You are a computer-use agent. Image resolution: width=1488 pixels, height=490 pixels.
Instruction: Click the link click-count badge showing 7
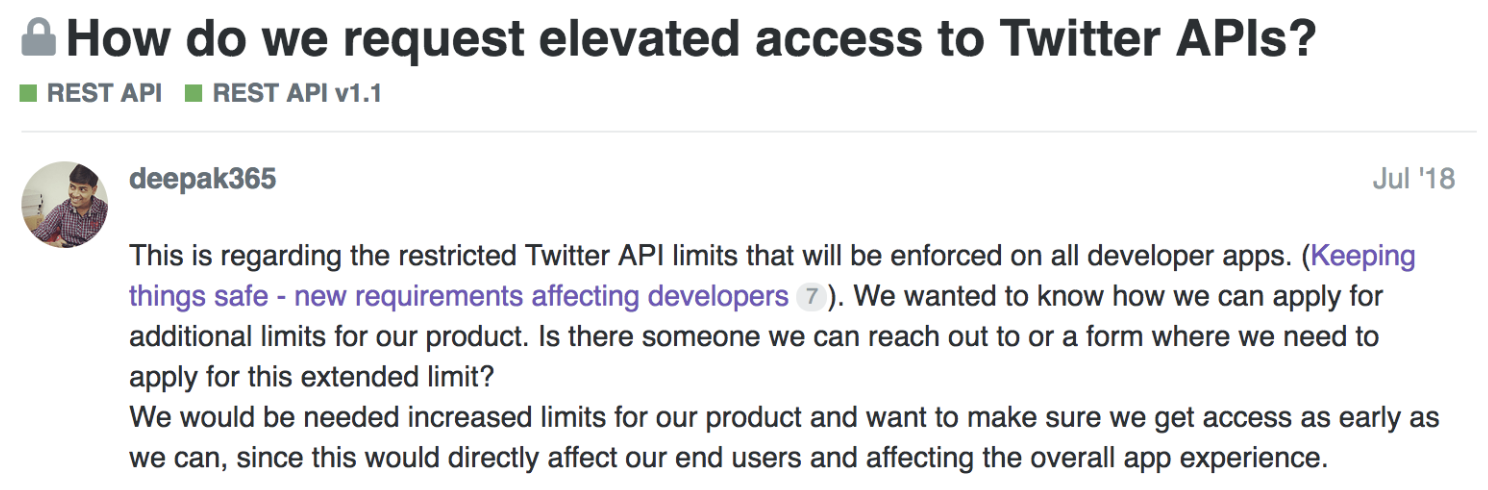(812, 297)
